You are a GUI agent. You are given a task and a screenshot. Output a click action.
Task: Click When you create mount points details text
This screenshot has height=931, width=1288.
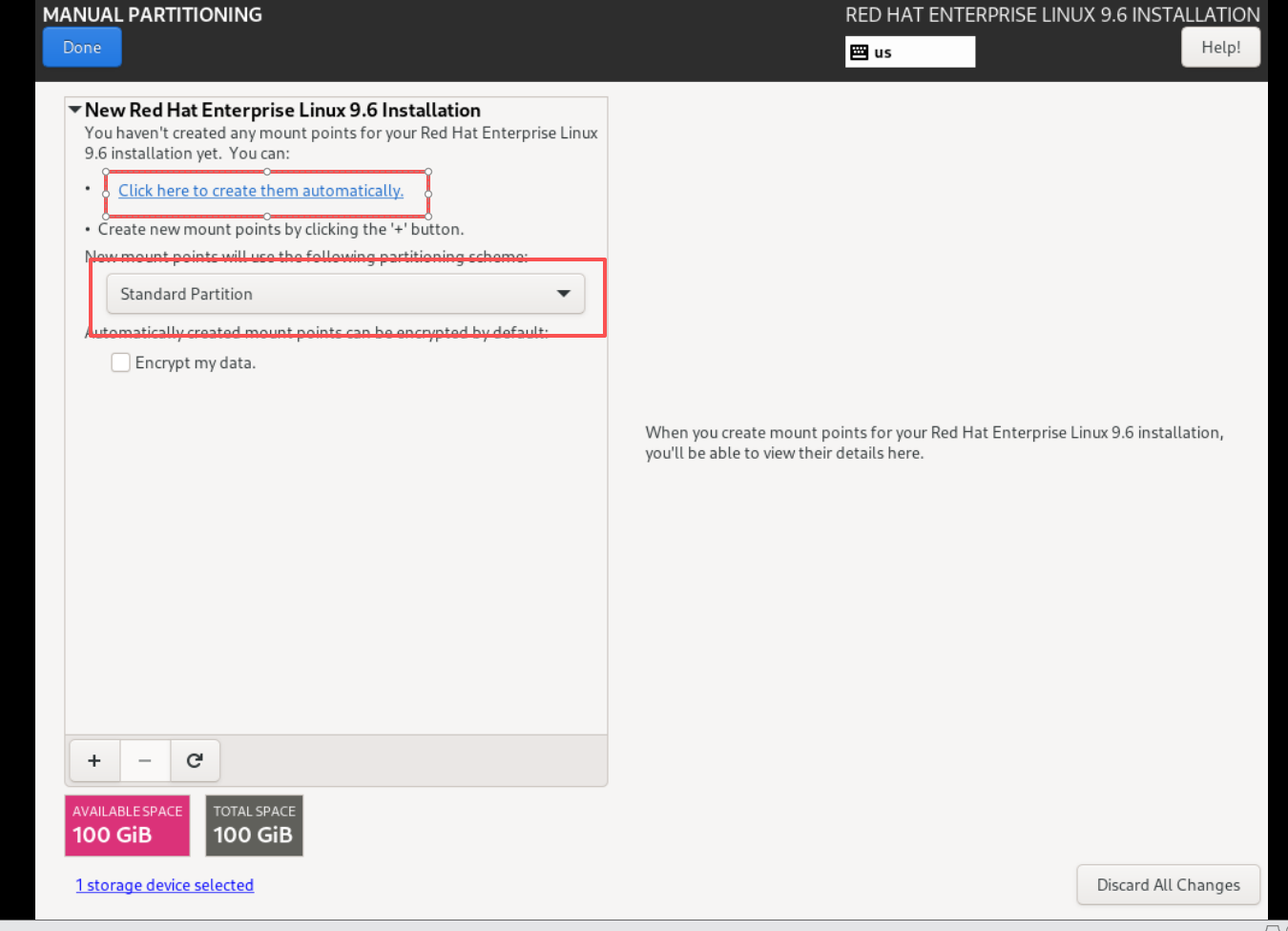[934, 443]
